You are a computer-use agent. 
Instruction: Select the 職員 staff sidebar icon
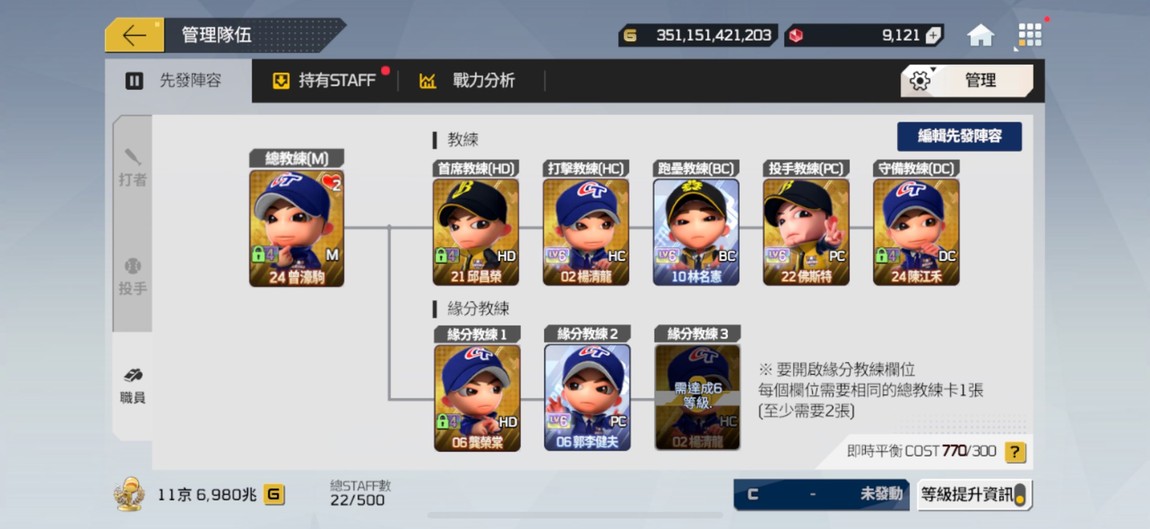(x=133, y=387)
